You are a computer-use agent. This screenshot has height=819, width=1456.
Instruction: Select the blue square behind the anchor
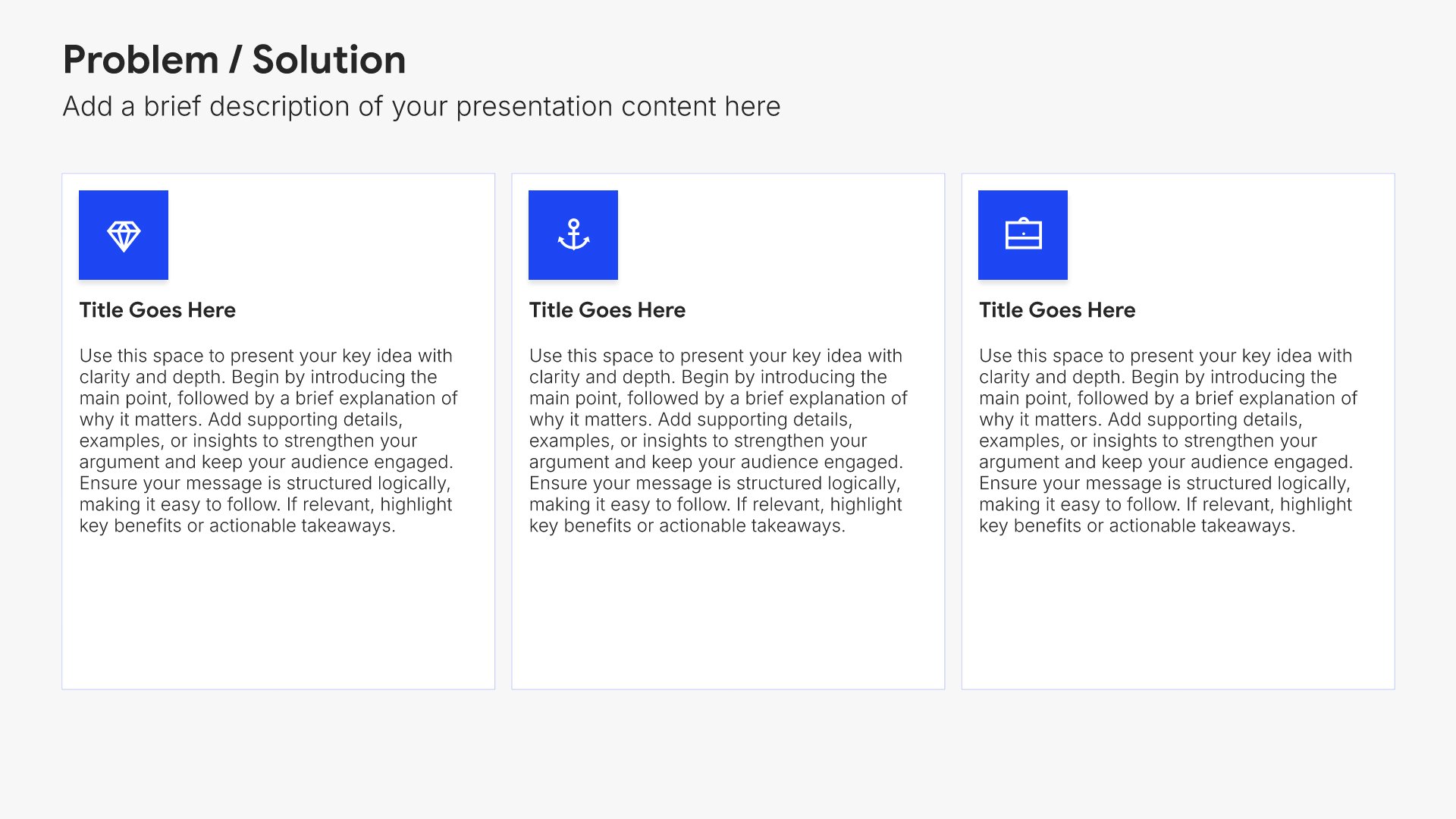(573, 235)
